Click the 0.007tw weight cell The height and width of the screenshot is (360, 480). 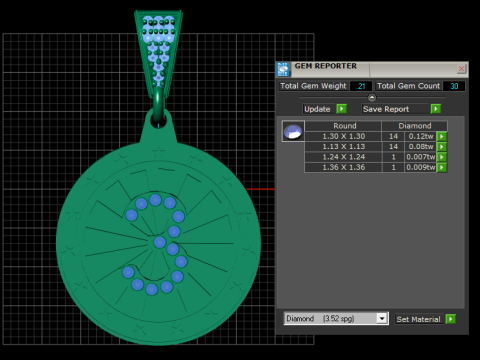coord(421,157)
